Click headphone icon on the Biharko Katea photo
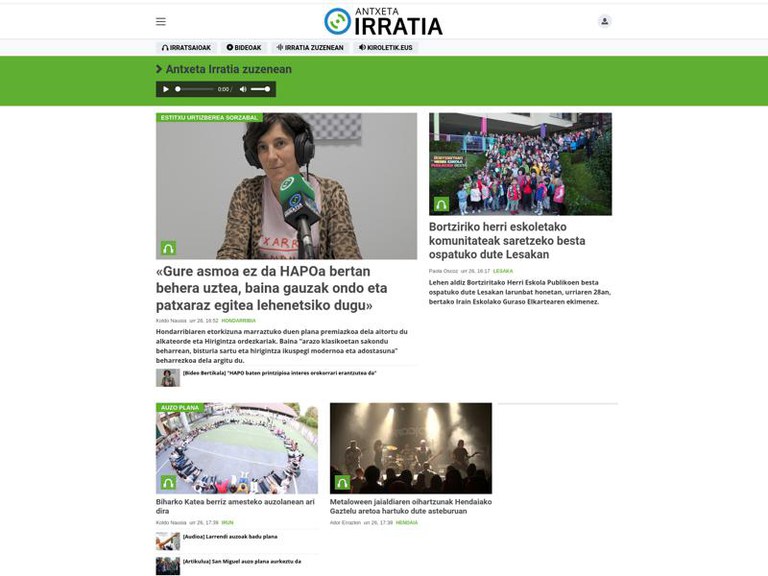The height and width of the screenshot is (576, 768). pos(168,482)
